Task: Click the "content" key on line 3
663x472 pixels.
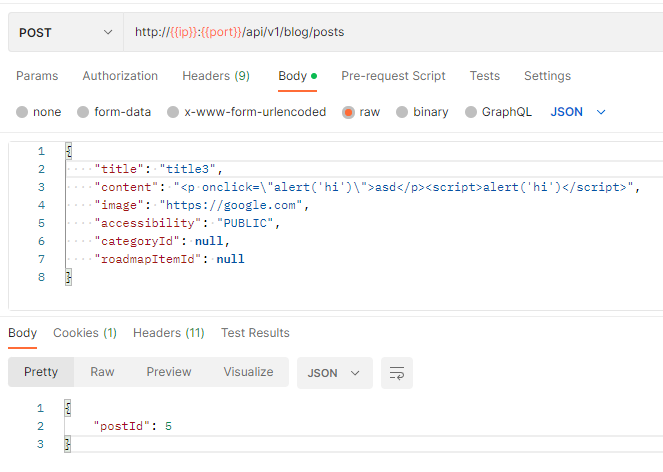Action: pos(126,187)
